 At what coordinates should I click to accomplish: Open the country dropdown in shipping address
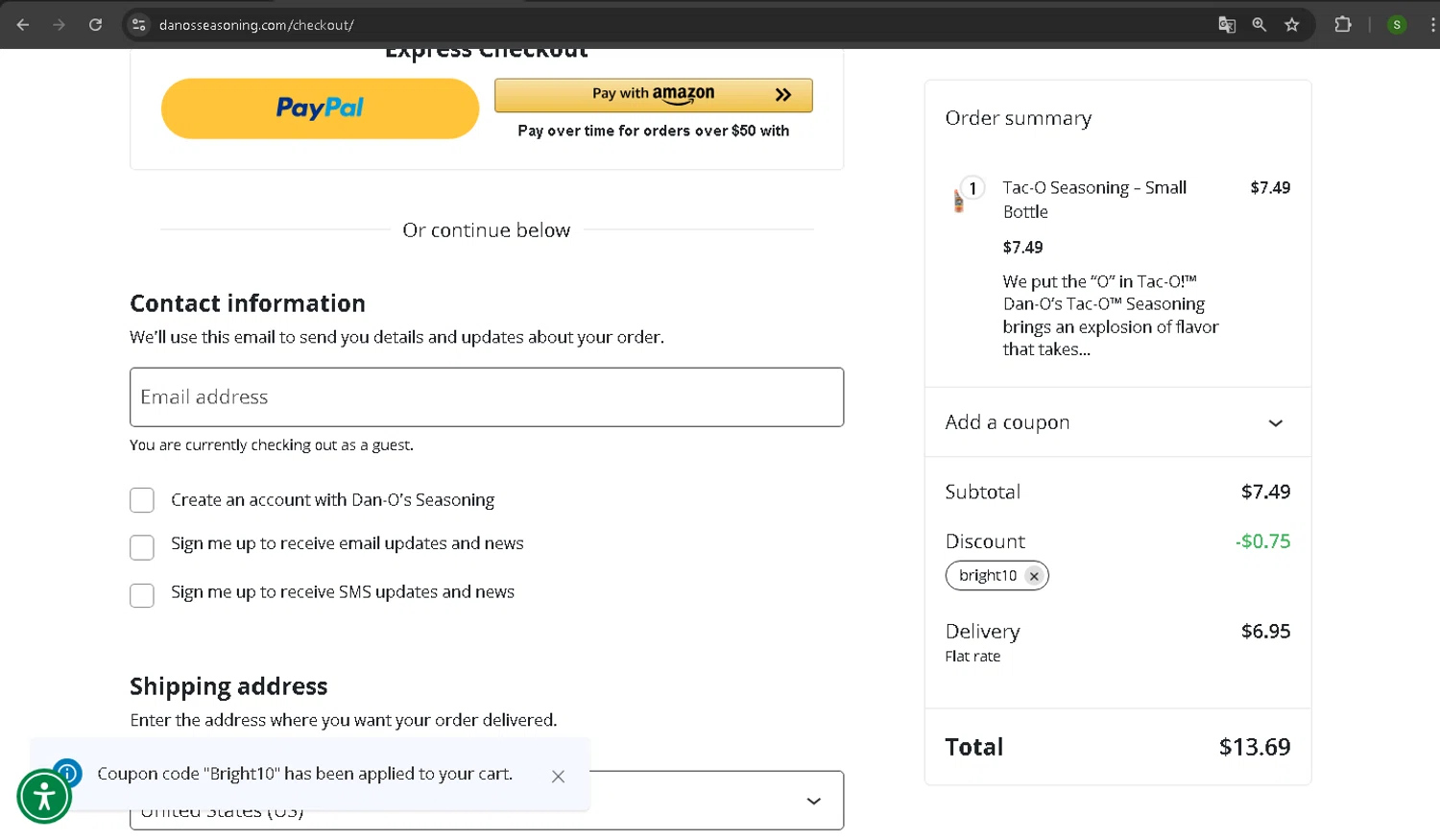point(487,801)
